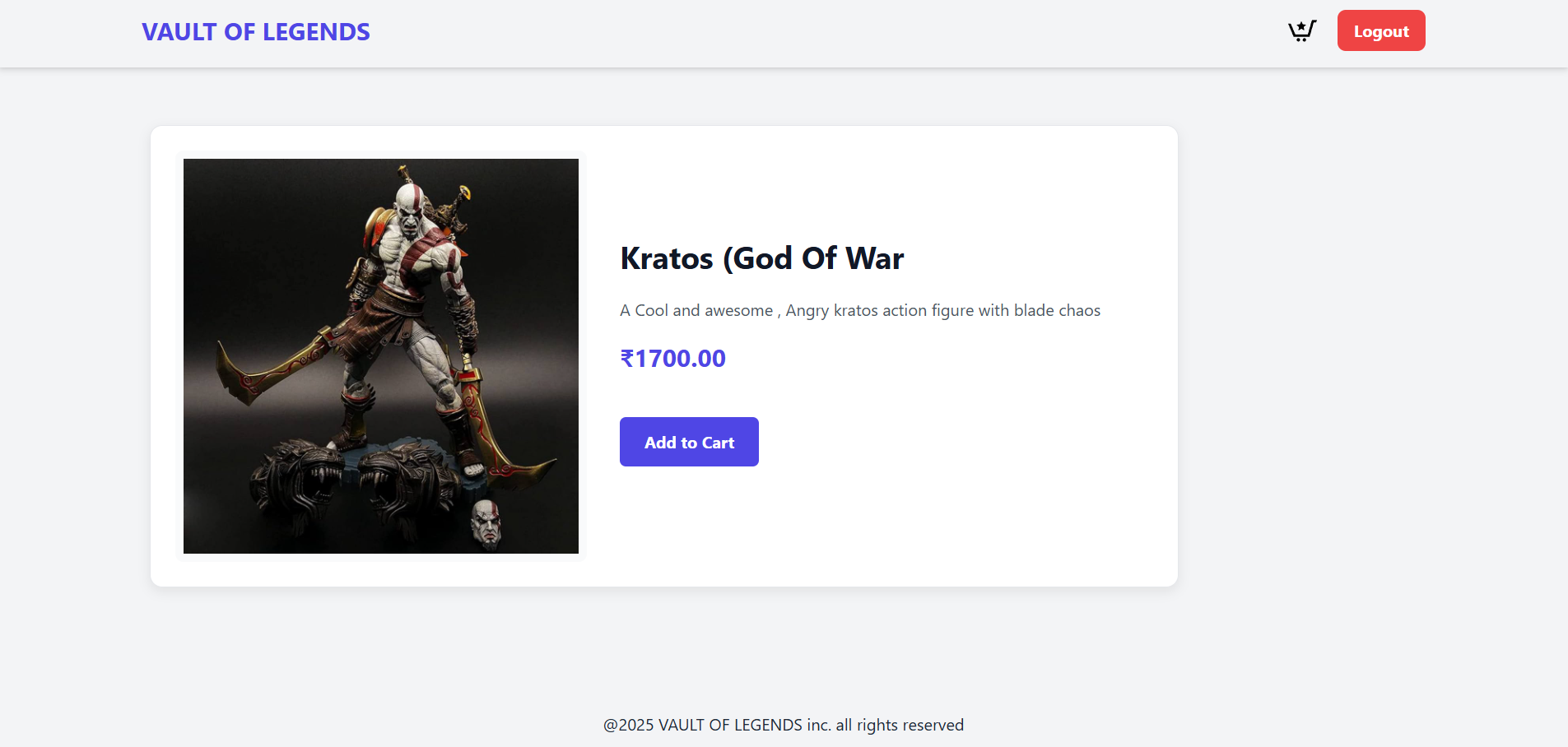Click the word War in product title

pyautogui.click(x=874, y=258)
